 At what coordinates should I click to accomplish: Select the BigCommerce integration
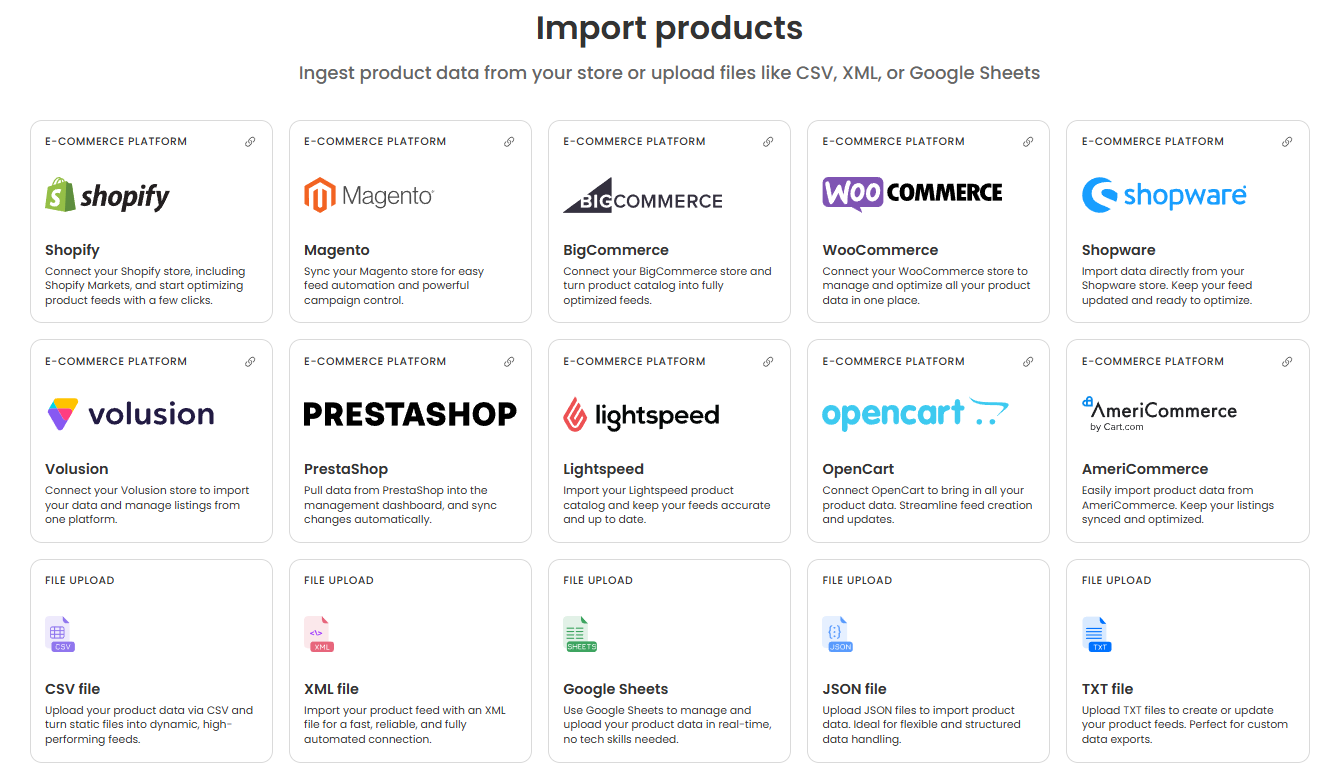[x=669, y=221]
